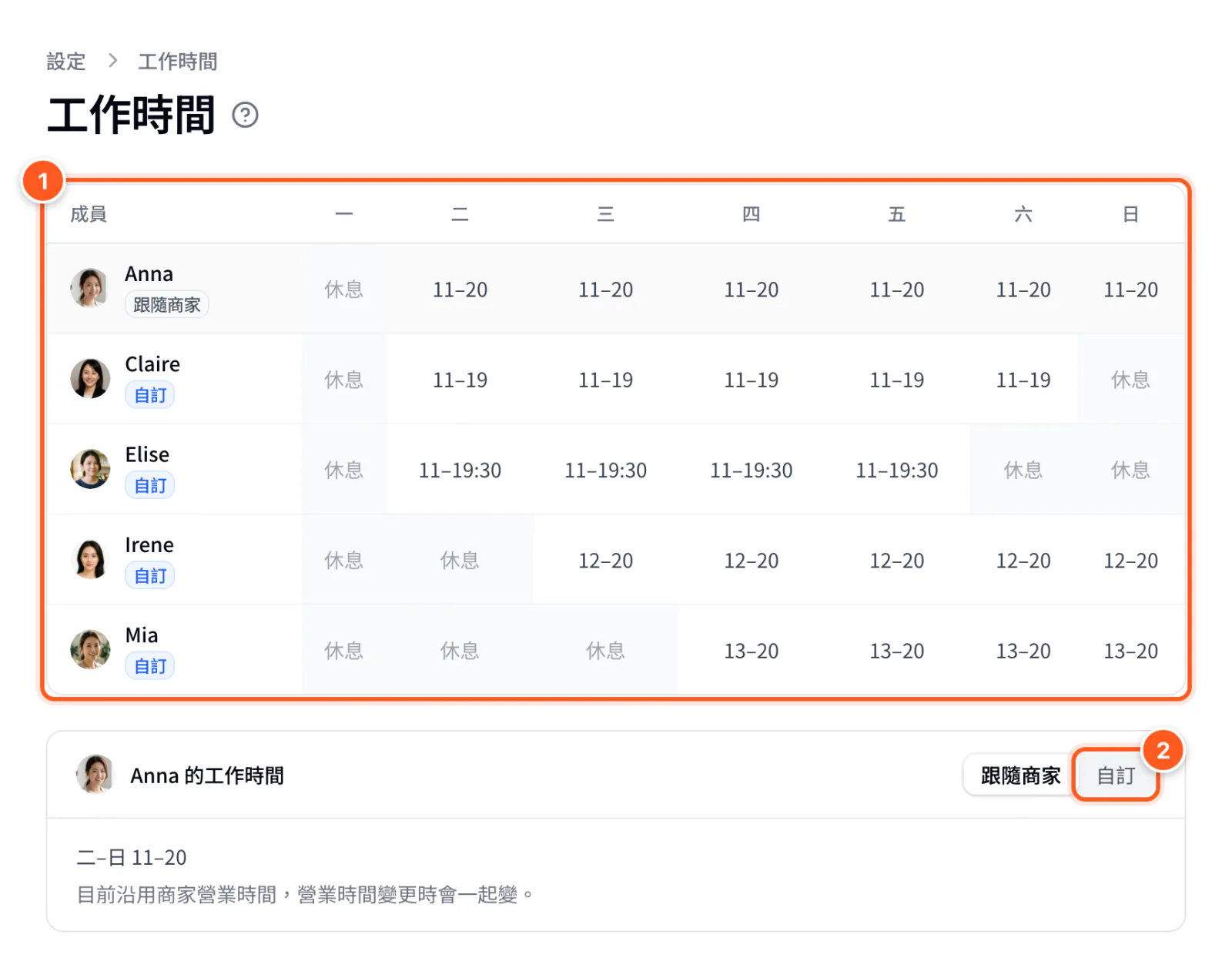Viewport: 1232px width, 978px height.
Task: Click Anna's avatar in the member table
Action: (x=90, y=289)
